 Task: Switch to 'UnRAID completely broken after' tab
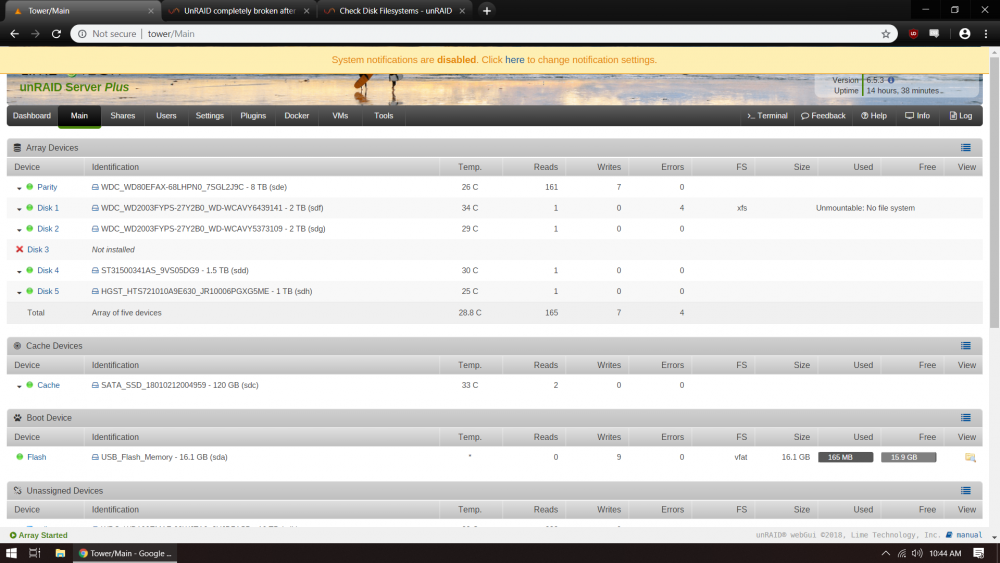tap(239, 11)
